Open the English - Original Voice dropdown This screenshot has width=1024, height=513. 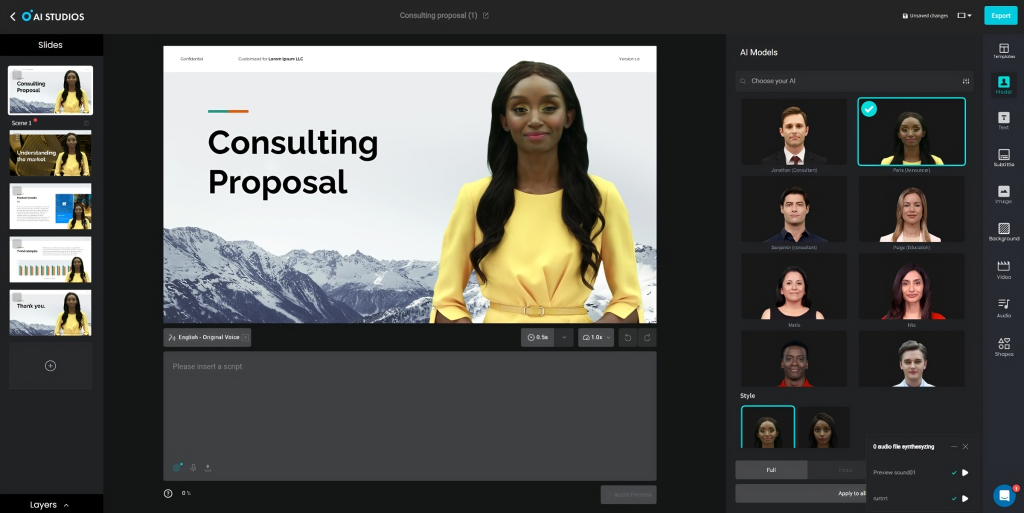(x=207, y=338)
